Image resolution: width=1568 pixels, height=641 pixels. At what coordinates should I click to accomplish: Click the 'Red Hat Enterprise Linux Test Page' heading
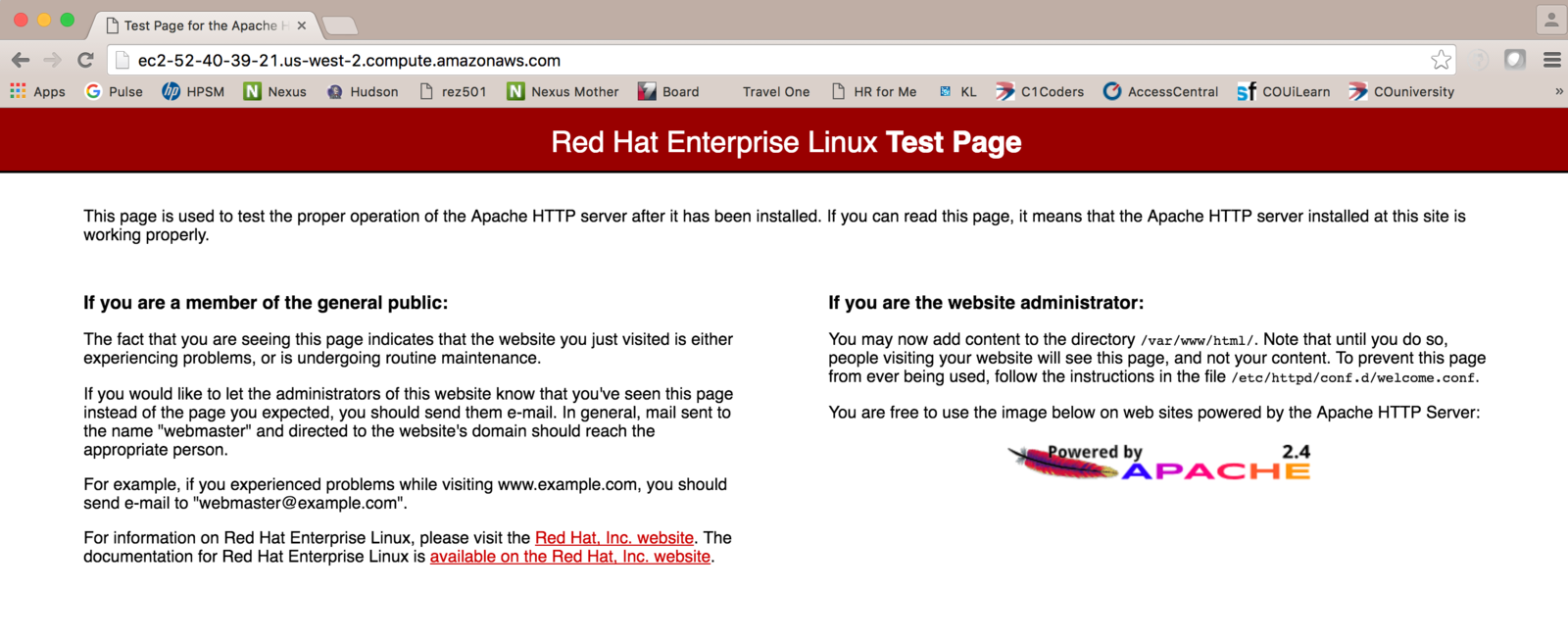click(786, 142)
